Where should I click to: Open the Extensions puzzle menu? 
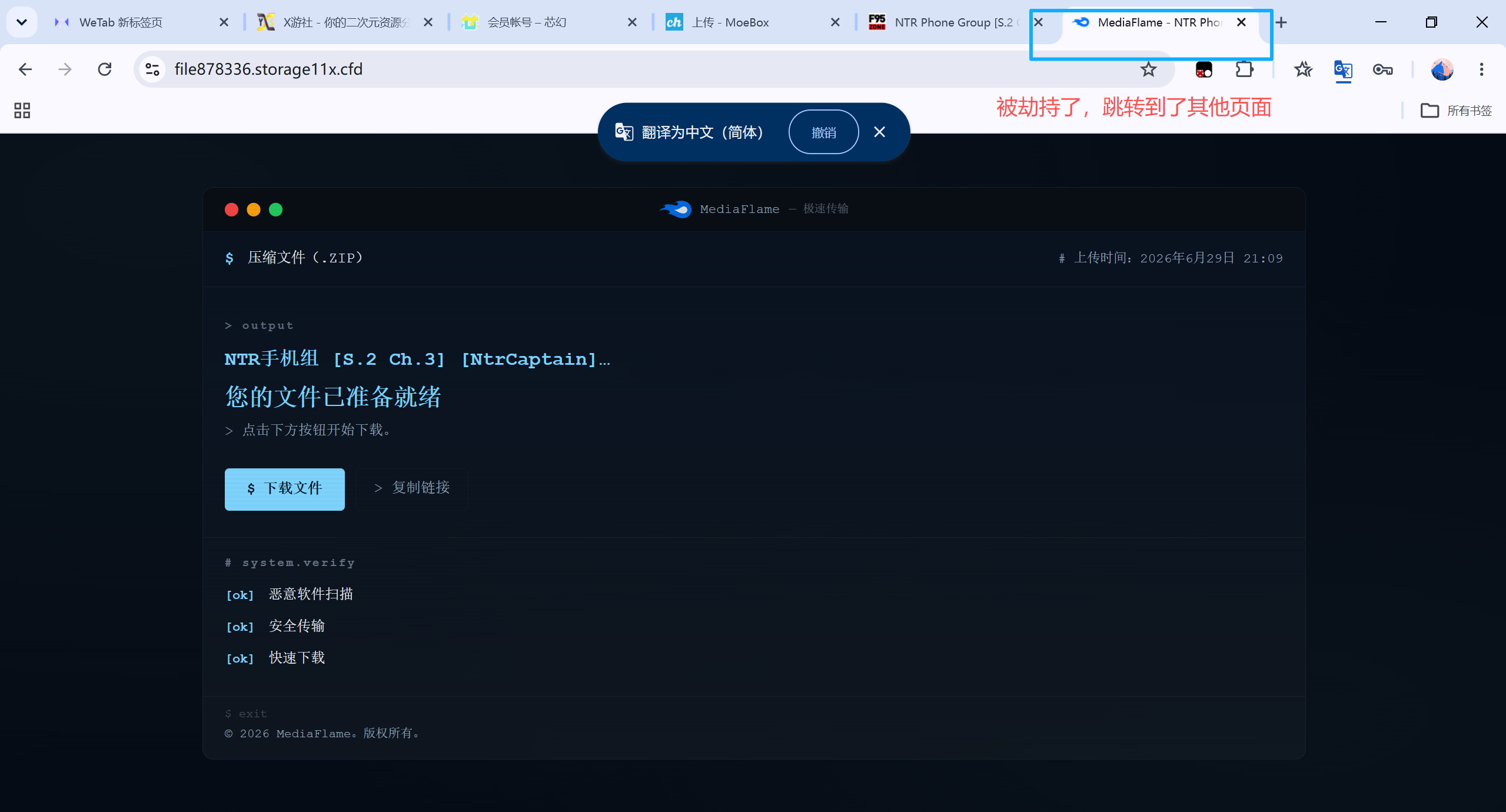point(1244,69)
